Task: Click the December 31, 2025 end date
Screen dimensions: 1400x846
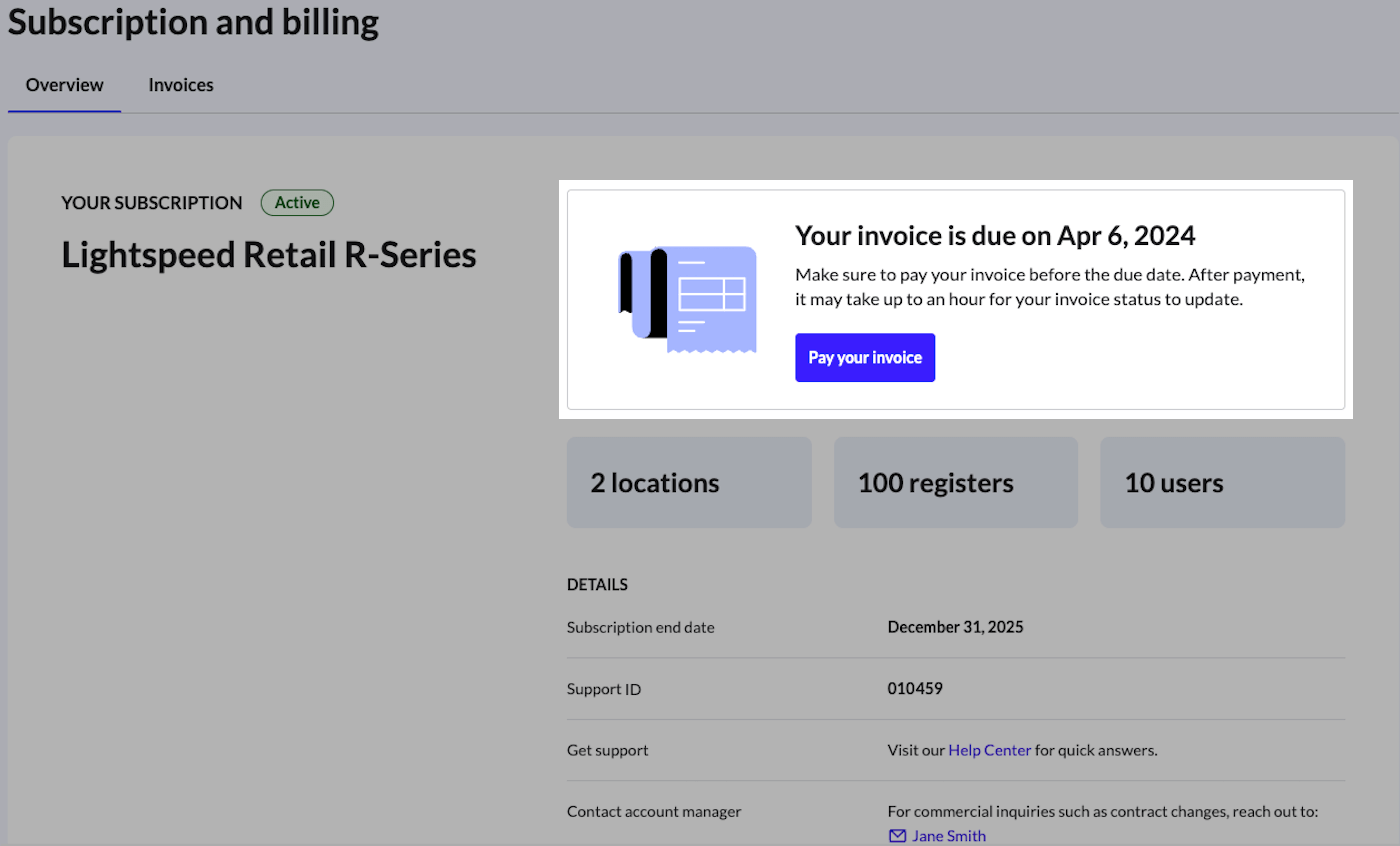Action: point(955,628)
